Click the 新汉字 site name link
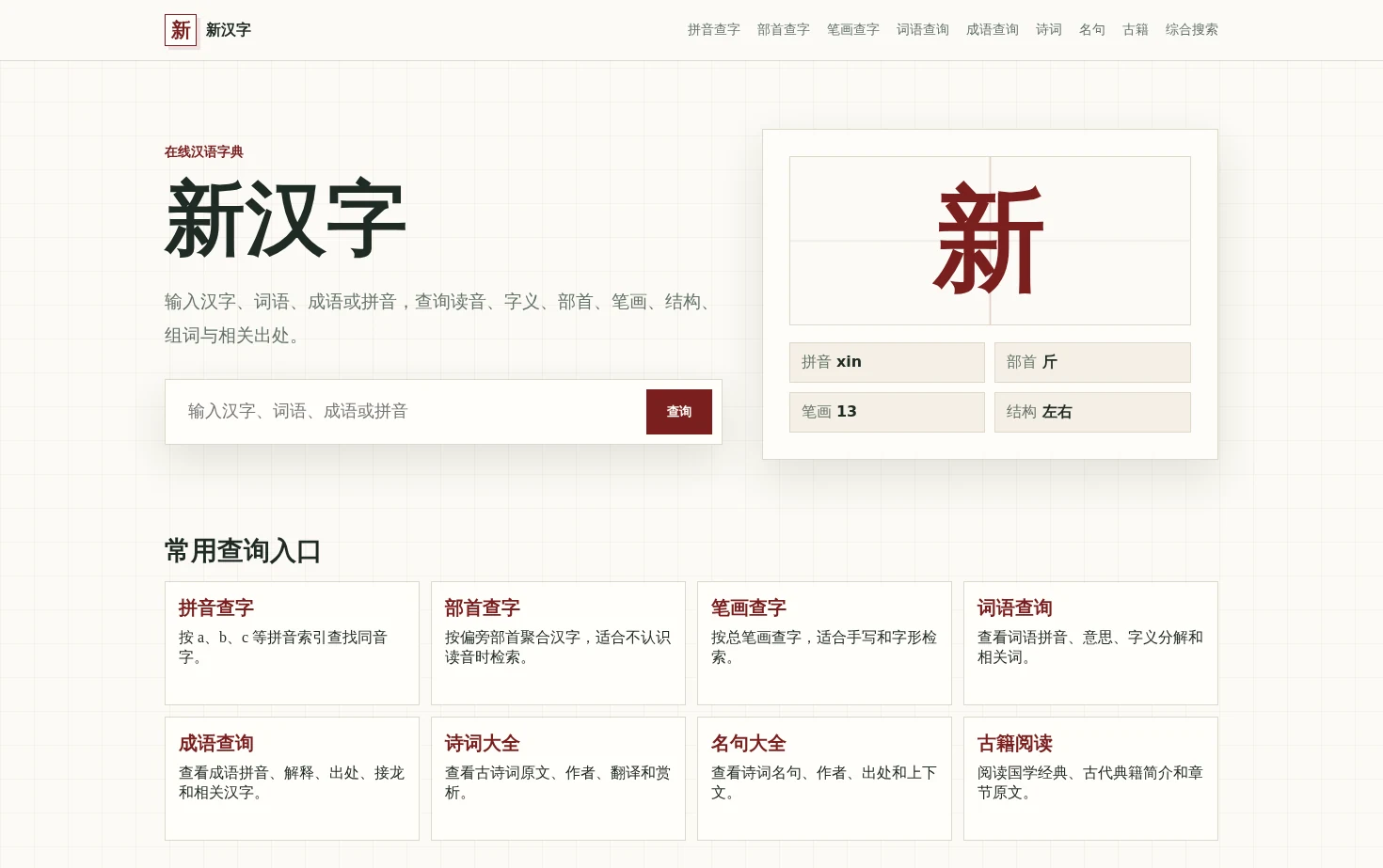 tap(229, 30)
